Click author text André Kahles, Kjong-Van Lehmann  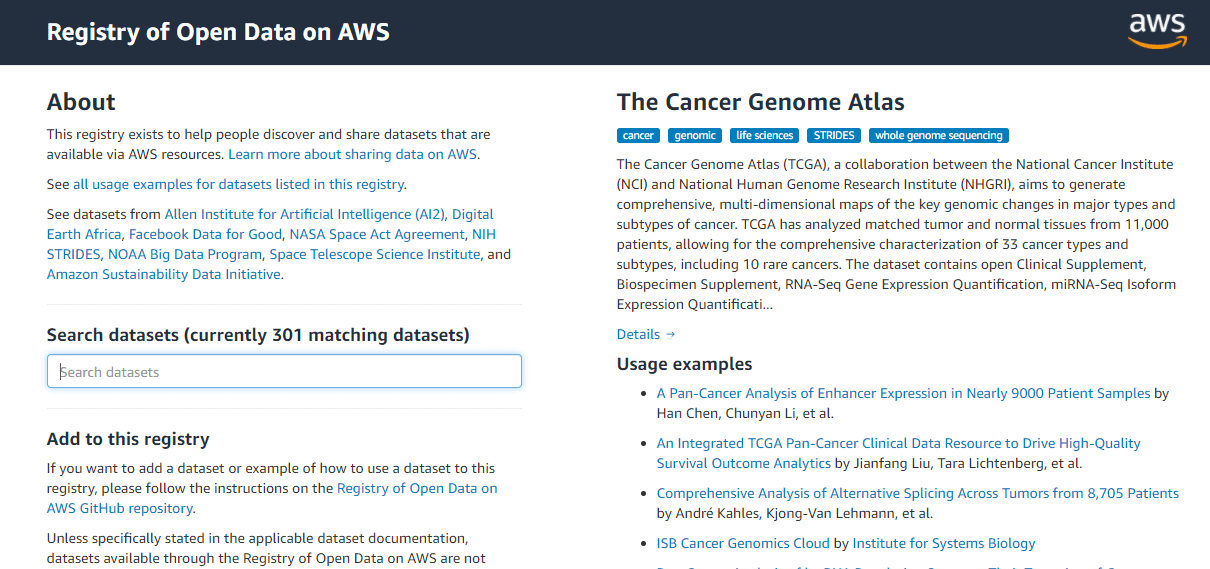pyautogui.click(x=783, y=513)
